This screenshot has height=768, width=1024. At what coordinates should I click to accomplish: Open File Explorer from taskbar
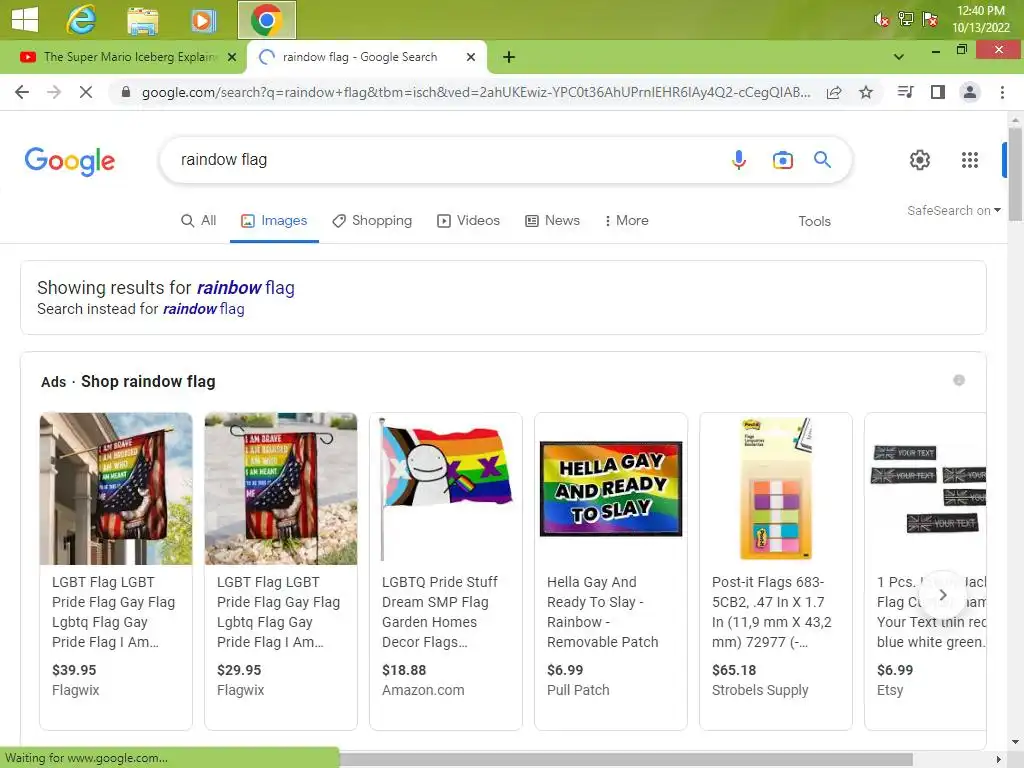click(142, 20)
